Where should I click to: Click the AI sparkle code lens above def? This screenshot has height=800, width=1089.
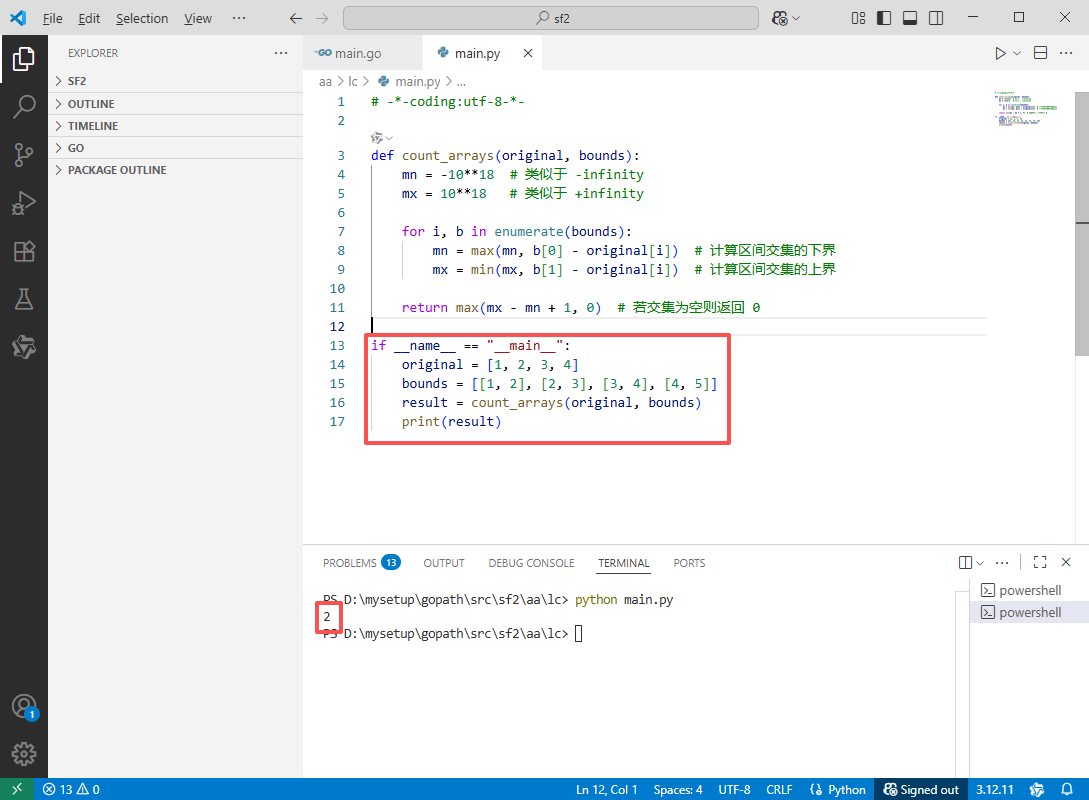point(381,138)
